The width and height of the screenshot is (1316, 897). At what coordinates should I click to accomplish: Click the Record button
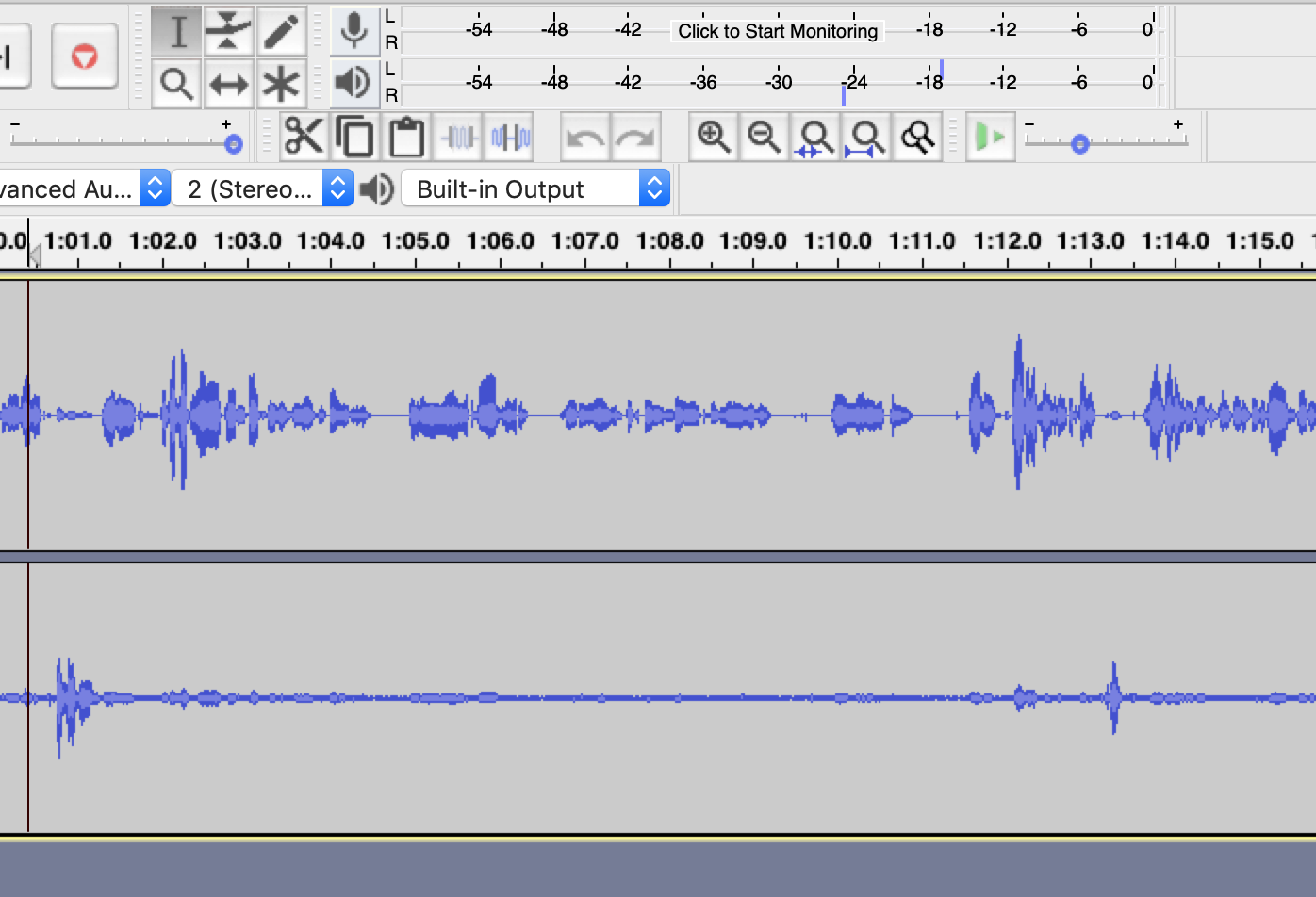84,57
